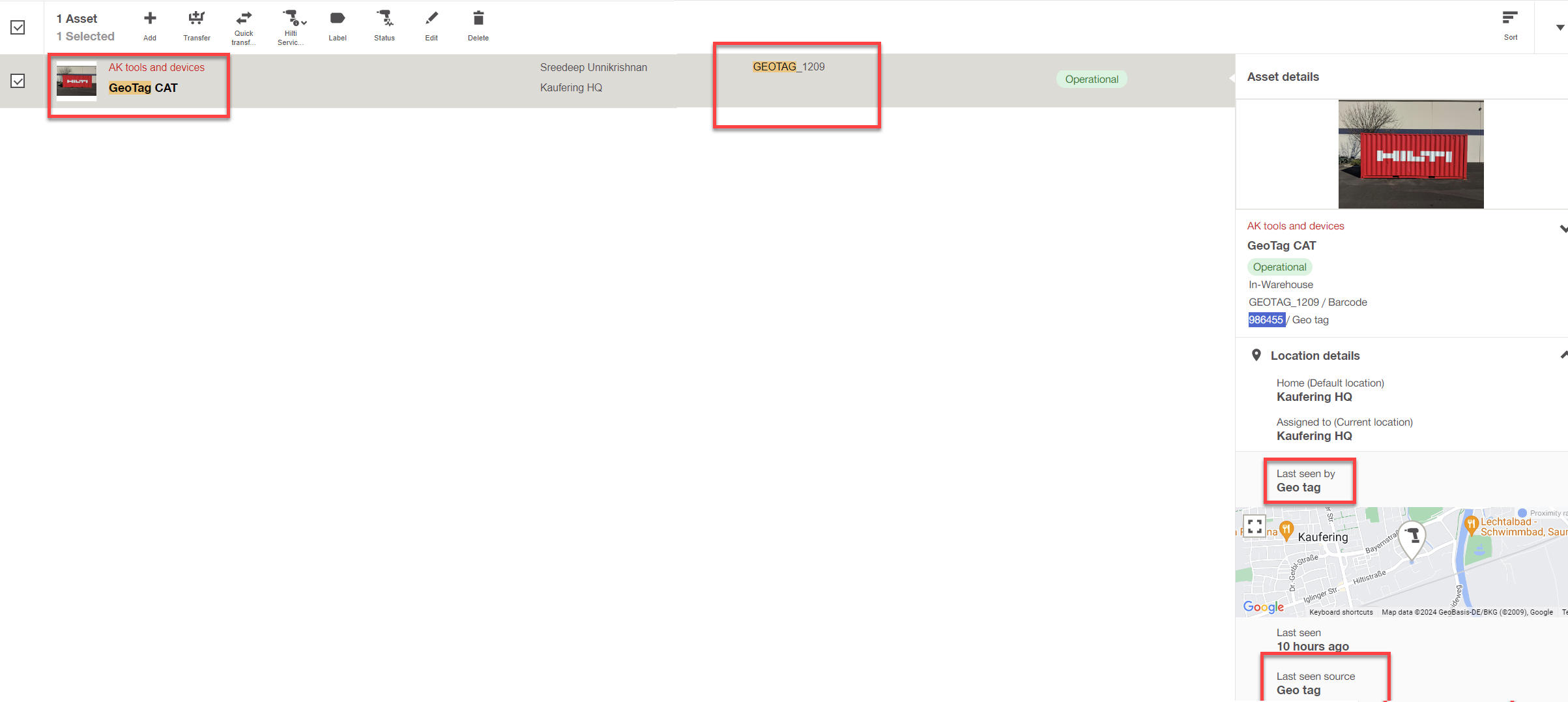Click the Delete trash icon
Screen dimensions: 1568x702
tap(478, 20)
